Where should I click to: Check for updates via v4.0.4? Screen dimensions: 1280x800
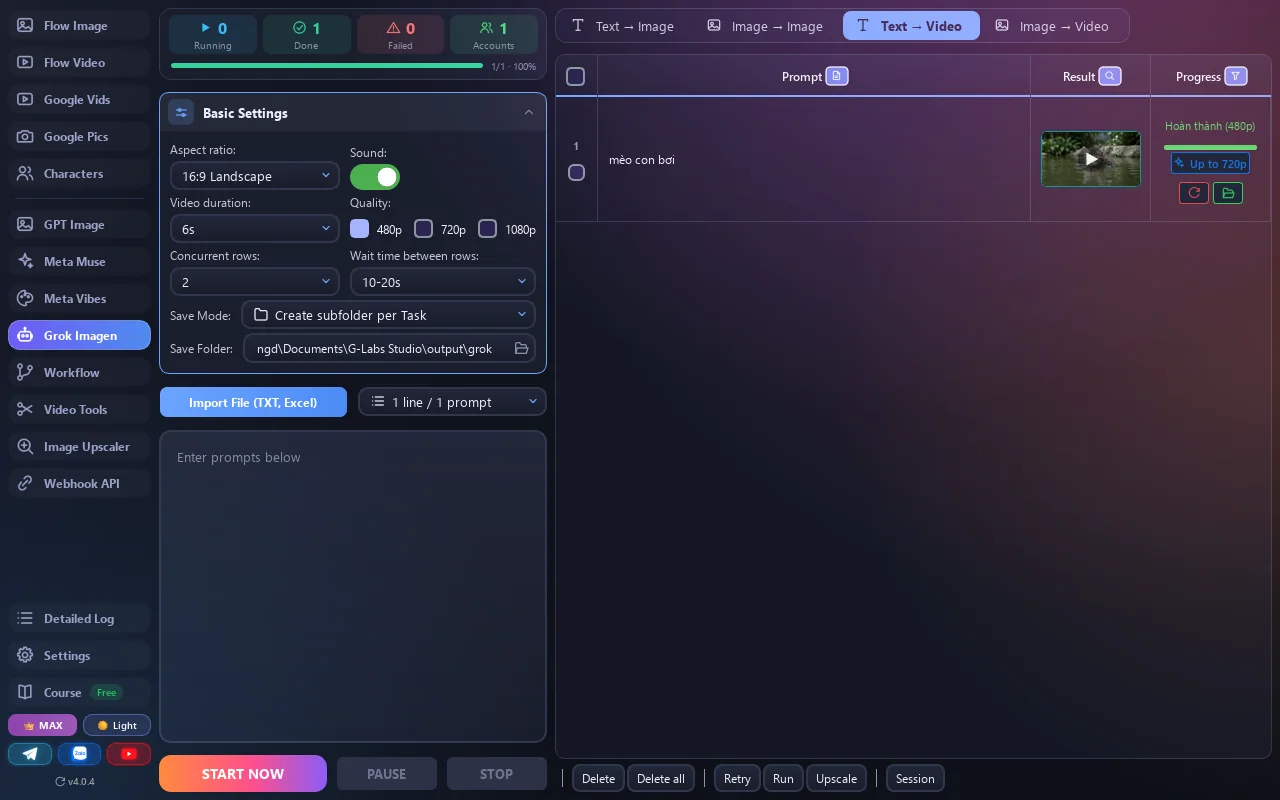[x=75, y=781]
